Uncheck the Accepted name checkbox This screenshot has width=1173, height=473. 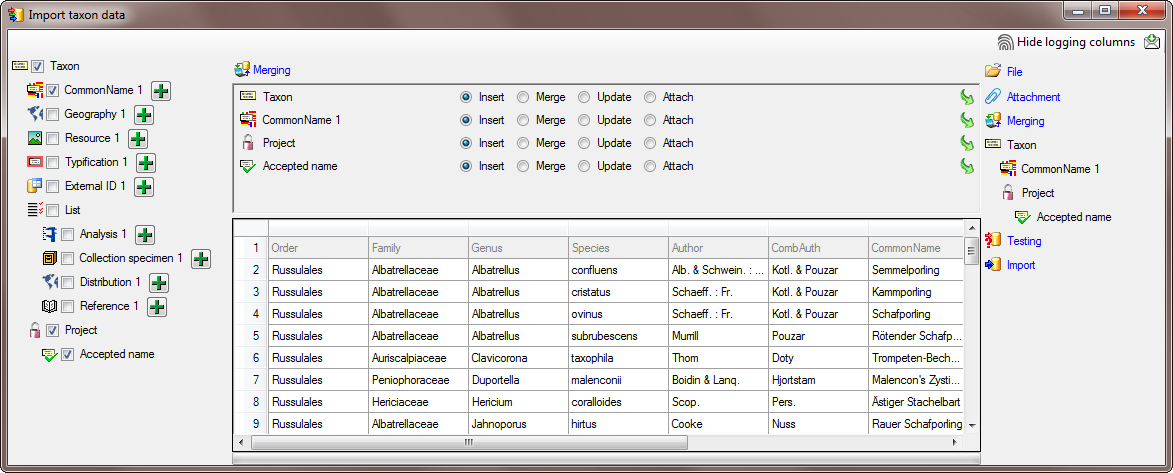click(x=67, y=355)
